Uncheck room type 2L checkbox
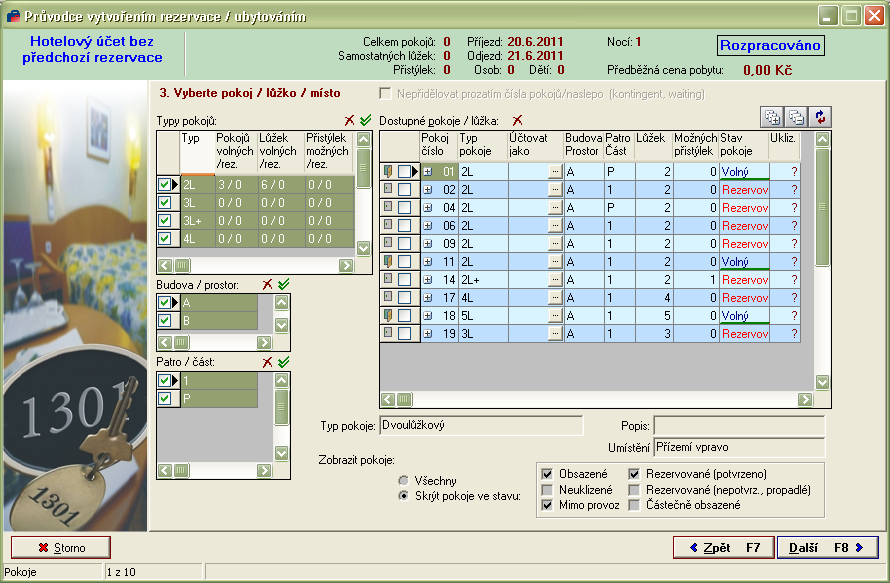890x583 pixels. click(x=165, y=184)
